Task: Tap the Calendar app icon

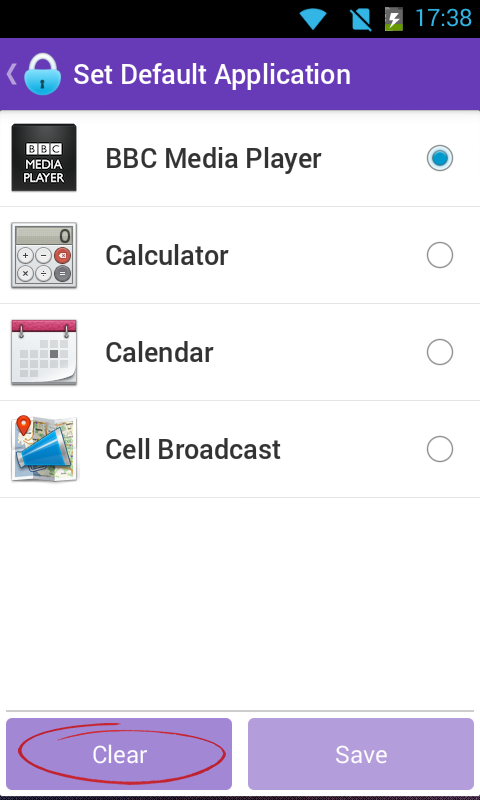Action: pyautogui.click(x=44, y=352)
